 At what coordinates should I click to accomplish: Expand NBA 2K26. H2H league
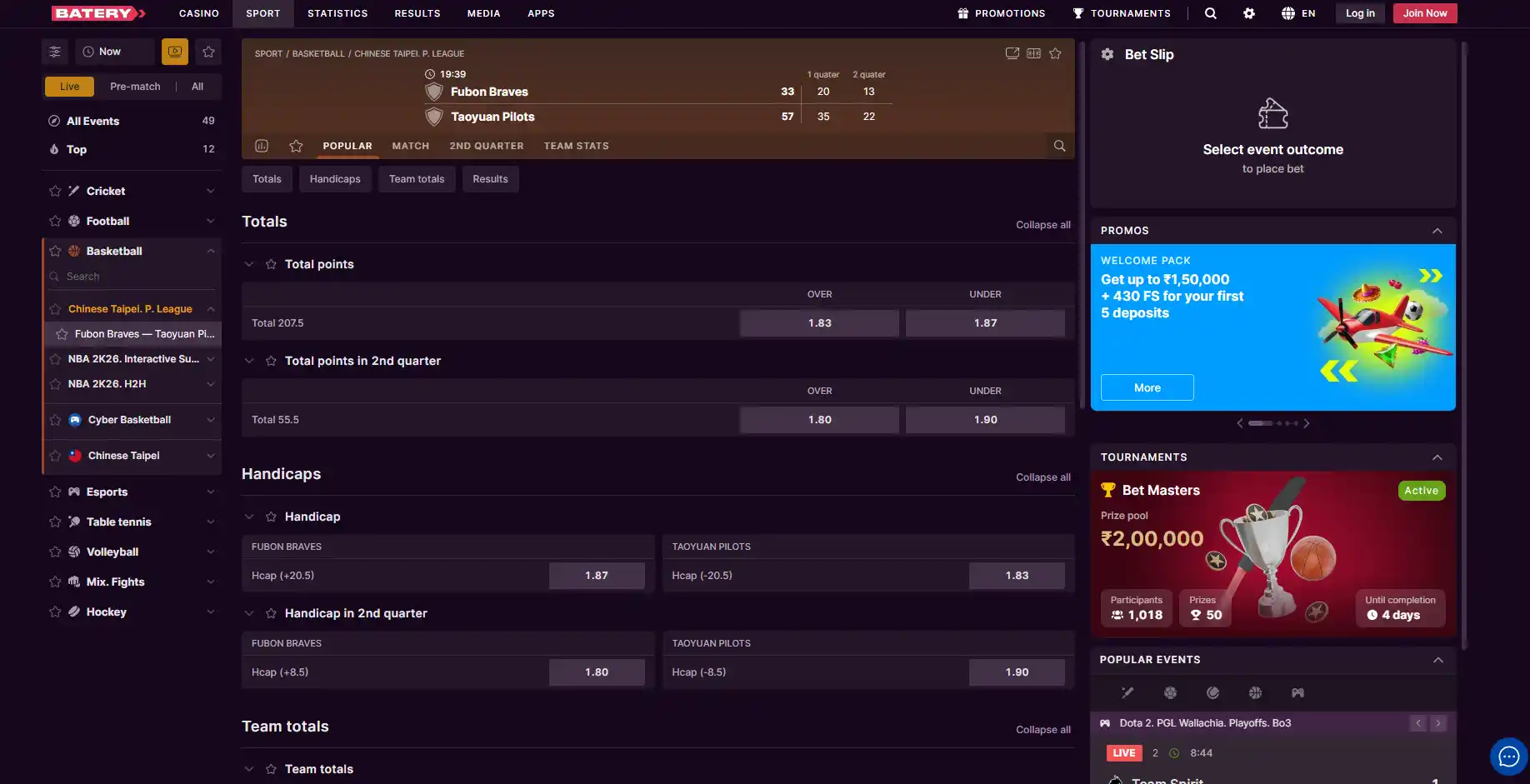pyautogui.click(x=211, y=384)
